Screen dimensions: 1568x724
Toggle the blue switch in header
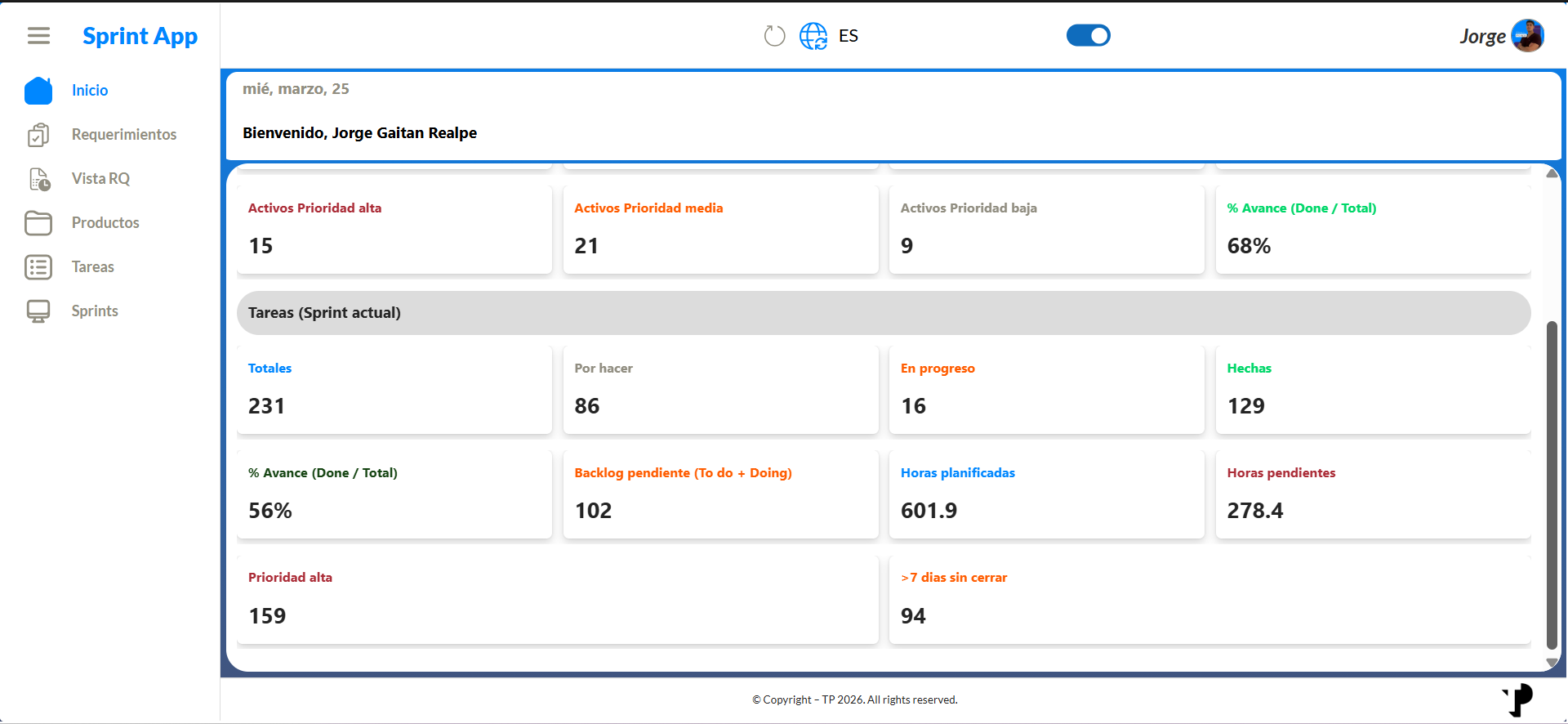(x=1089, y=36)
